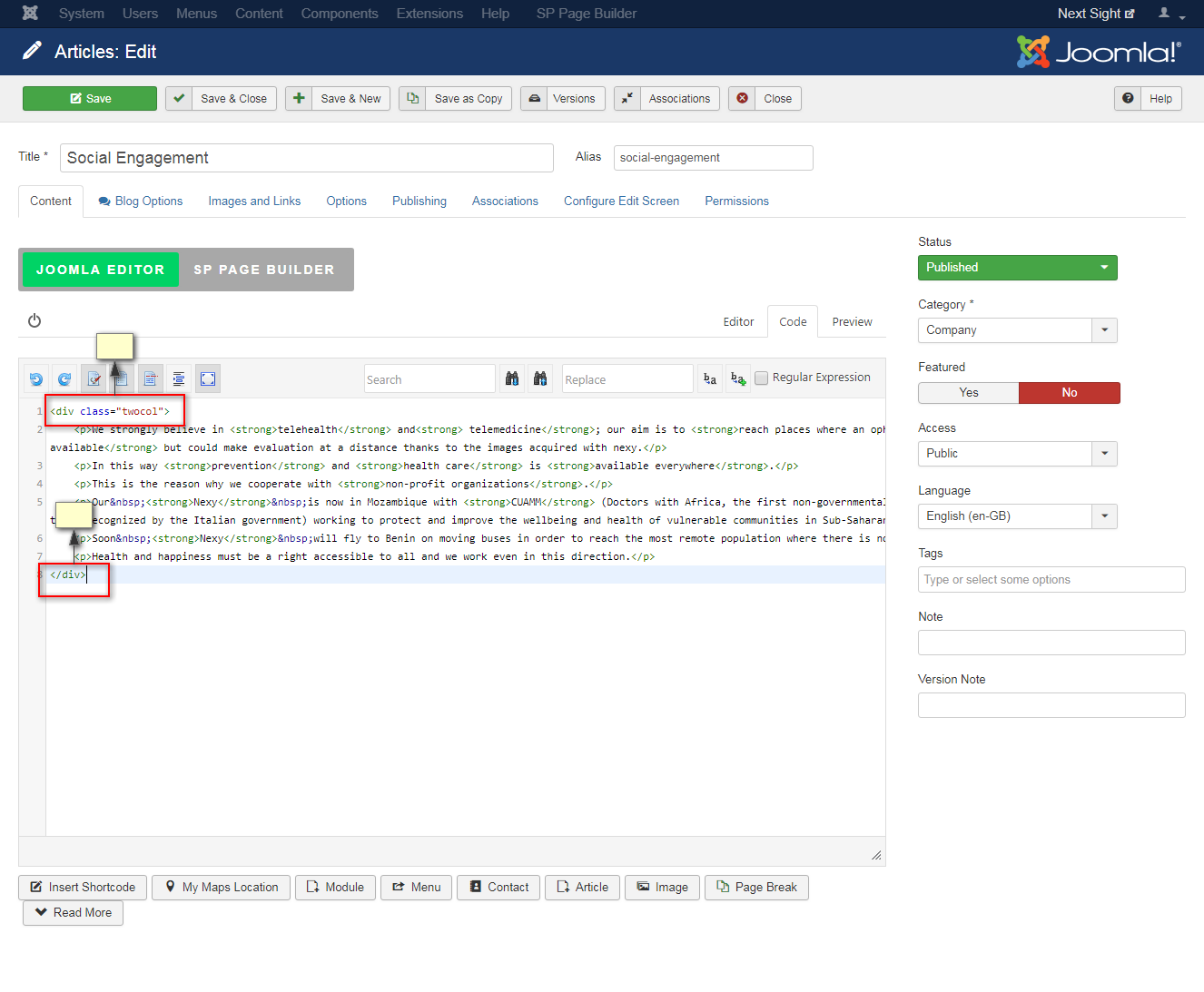Image resolution: width=1204 pixels, height=992 pixels.
Task: Click the undo icon in code toolbar
Action: coord(36,379)
